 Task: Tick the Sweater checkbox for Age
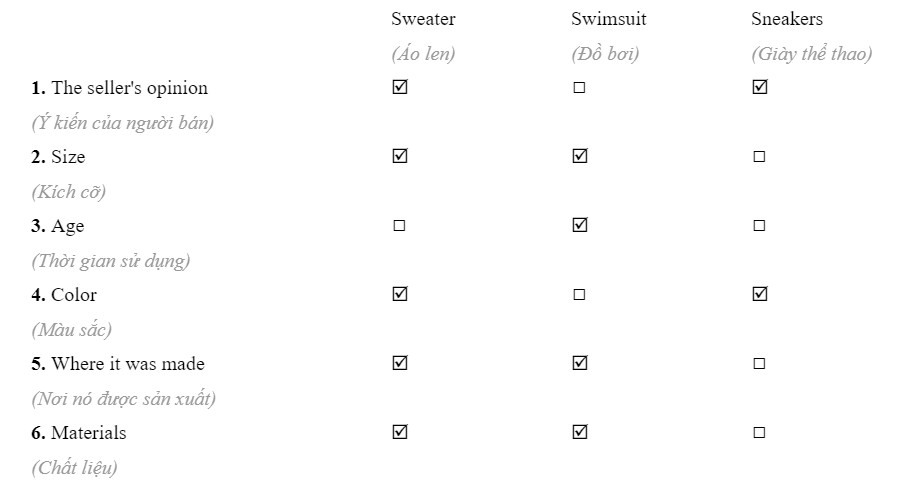click(x=400, y=226)
